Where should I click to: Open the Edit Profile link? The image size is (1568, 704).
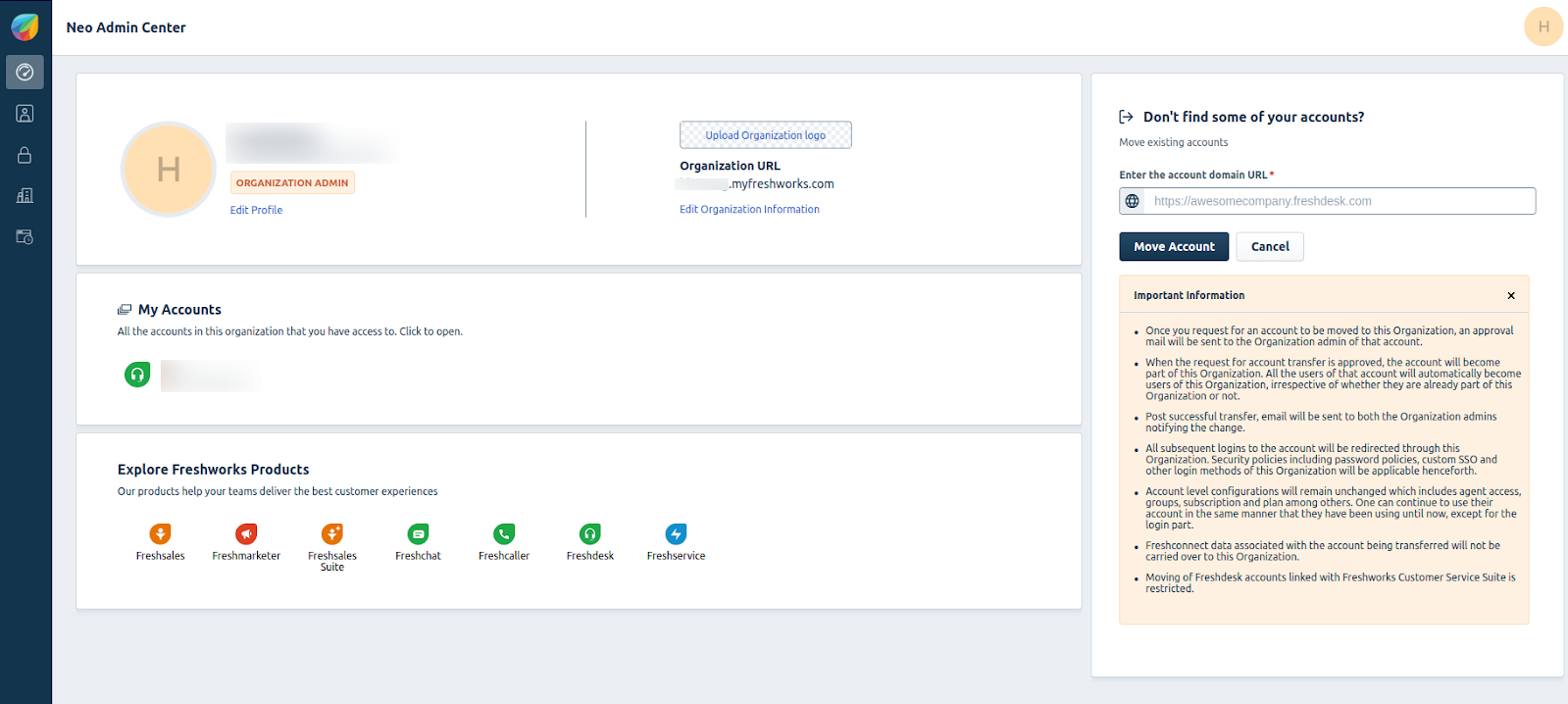click(x=256, y=210)
